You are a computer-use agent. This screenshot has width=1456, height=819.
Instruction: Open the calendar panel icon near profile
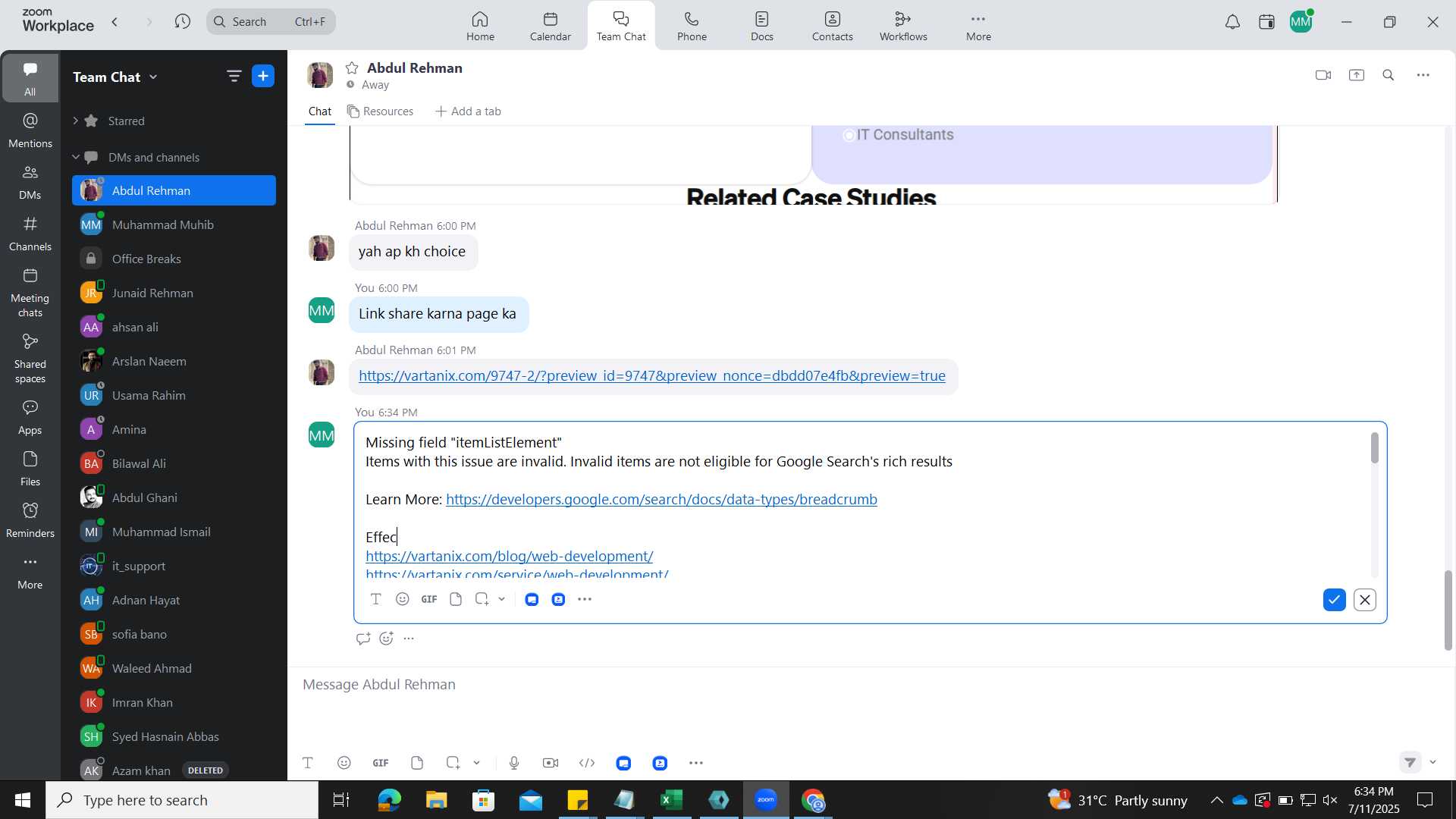click(x=1266, y=22)
